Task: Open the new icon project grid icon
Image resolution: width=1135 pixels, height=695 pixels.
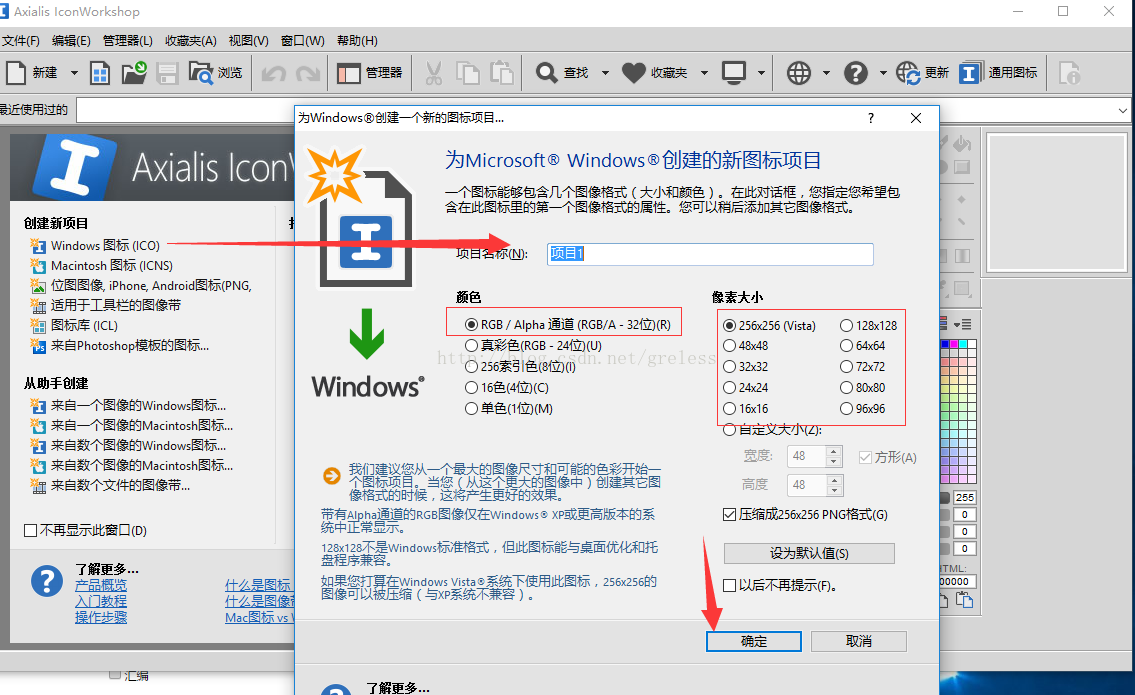Action: pyautogui.click(x=100, y=72)
